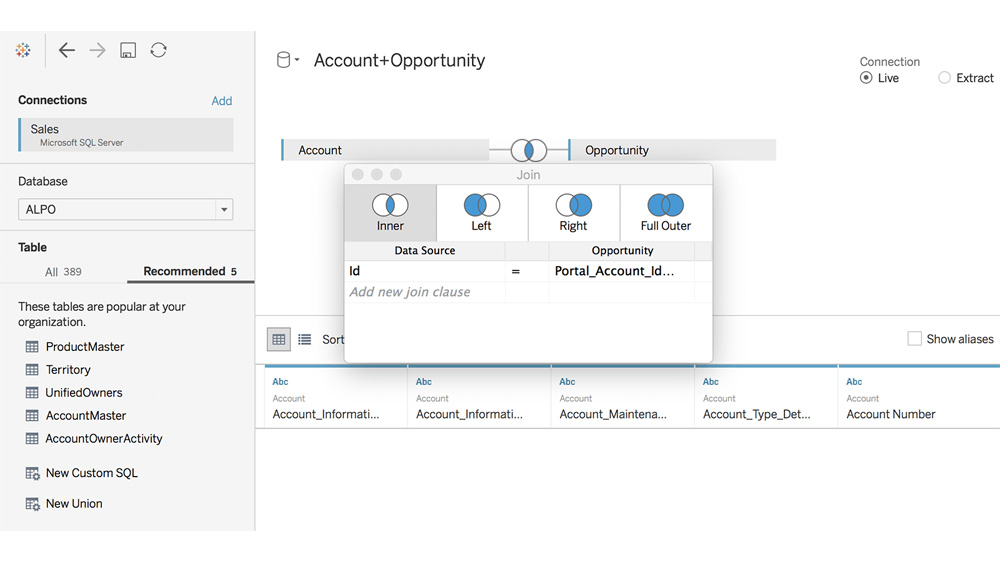Select the Extract connection option
This screenshot has width=1000, height=562.
(x=944, y=78)
